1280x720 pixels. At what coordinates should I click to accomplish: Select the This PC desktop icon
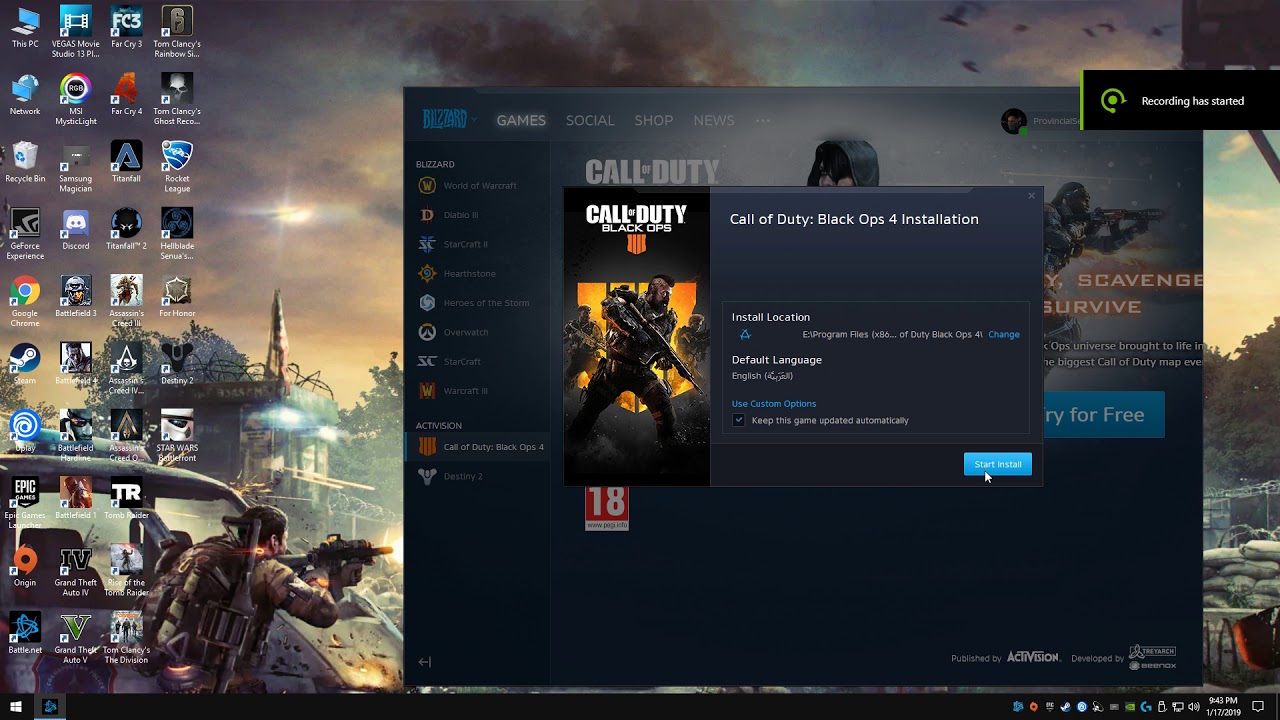(x=25, y=28)
